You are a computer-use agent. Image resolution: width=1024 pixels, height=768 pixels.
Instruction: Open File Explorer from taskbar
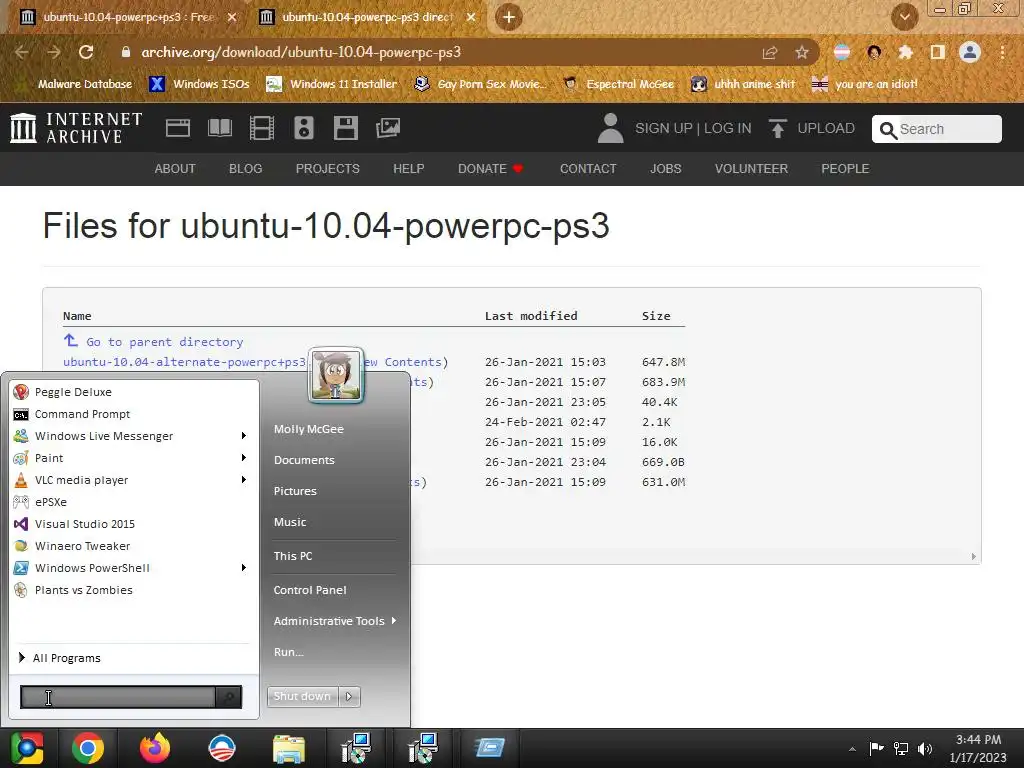[289, 748]
